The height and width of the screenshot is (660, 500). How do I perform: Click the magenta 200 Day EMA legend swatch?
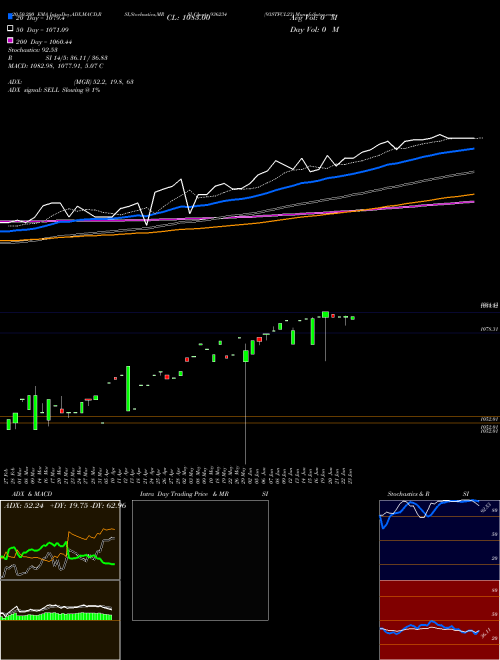[10, 40]
